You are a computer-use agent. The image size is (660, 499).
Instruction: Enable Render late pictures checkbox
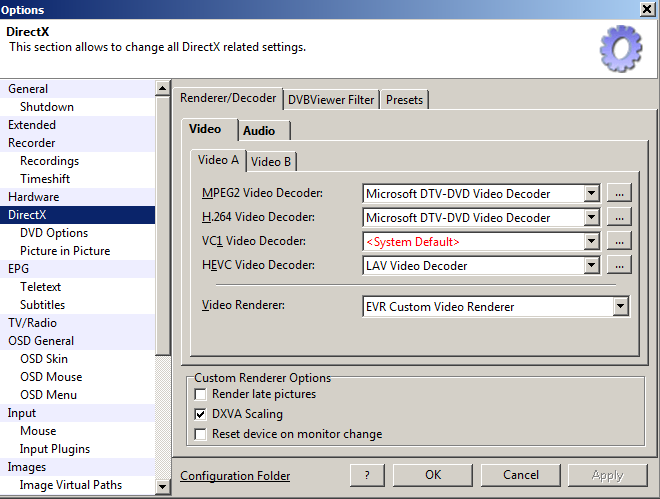pyautogui.click(x=201, y=395)
